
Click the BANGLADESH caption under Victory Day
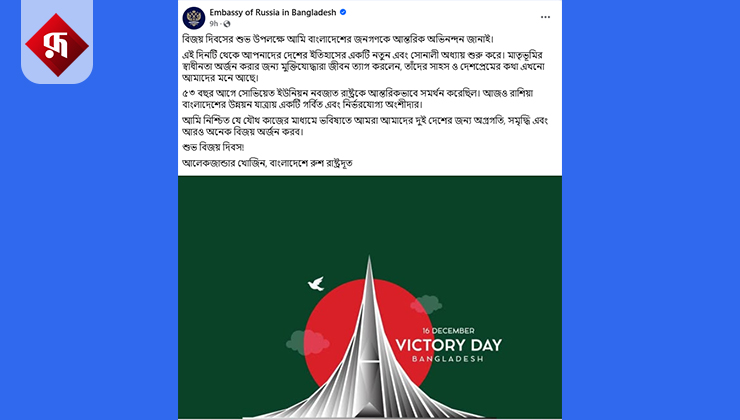[447, 359]
